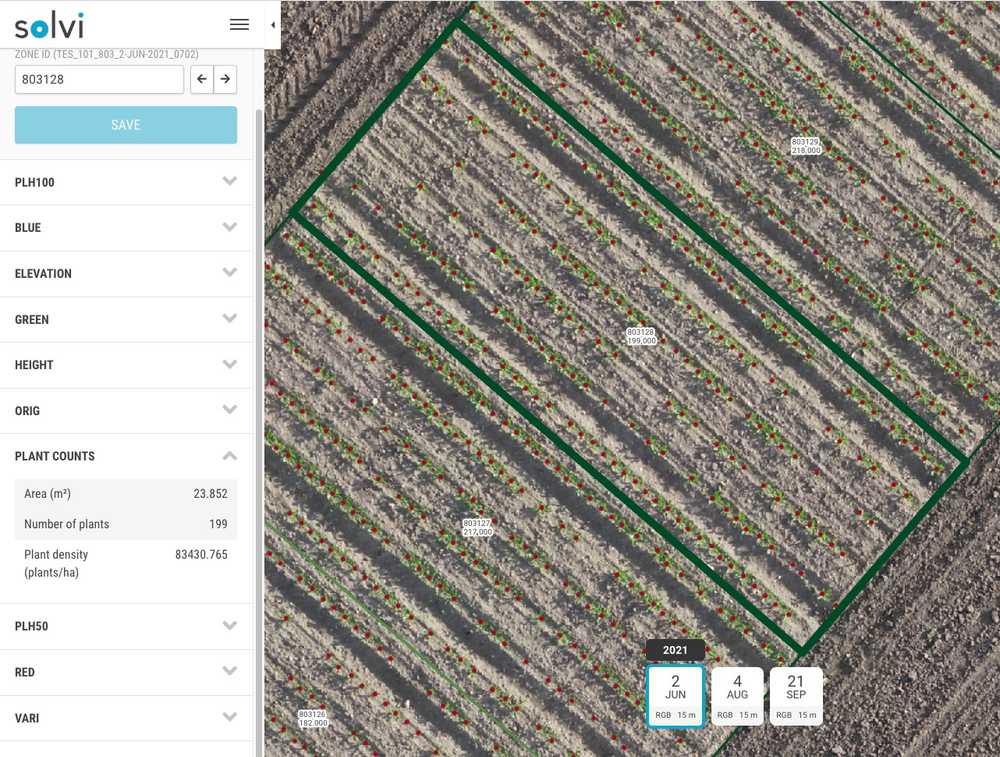Go to the previous zone with the left arrow
This screenshot has height=757, width=1000.
[202, 79]
